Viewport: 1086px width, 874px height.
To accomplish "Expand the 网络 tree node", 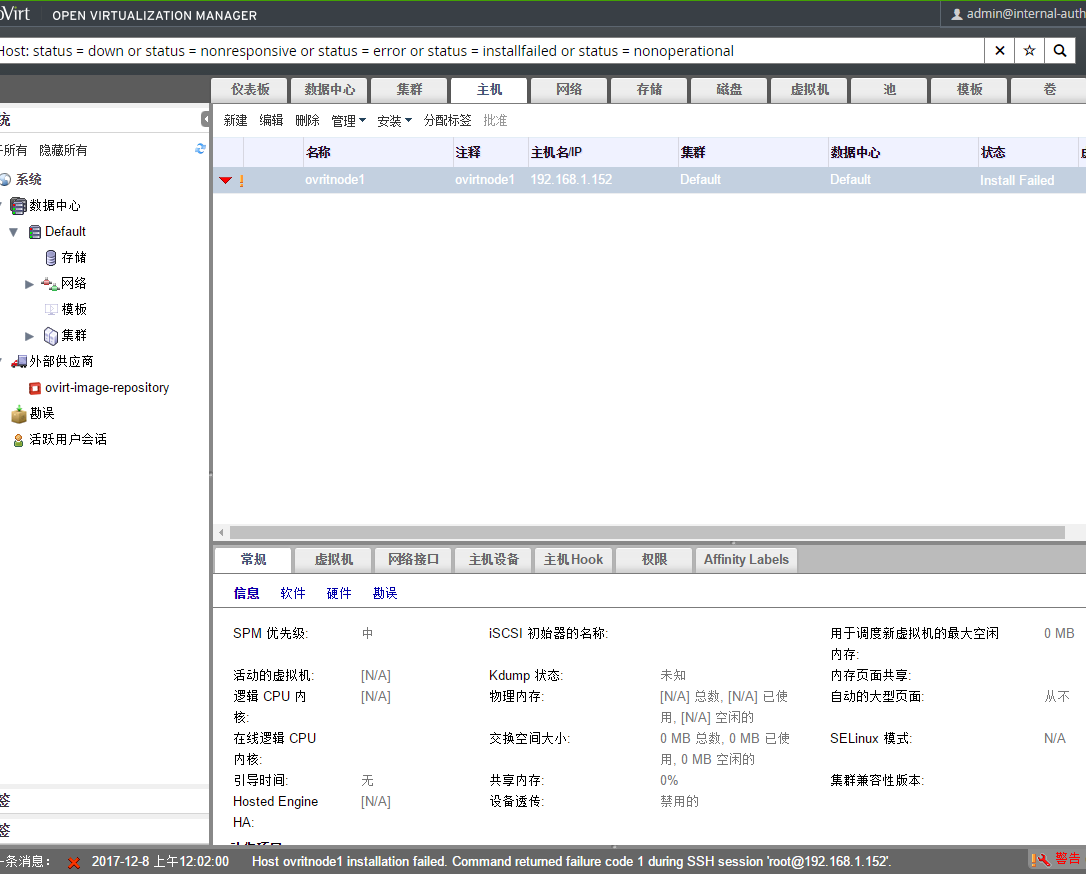I will tap(30, 284).
